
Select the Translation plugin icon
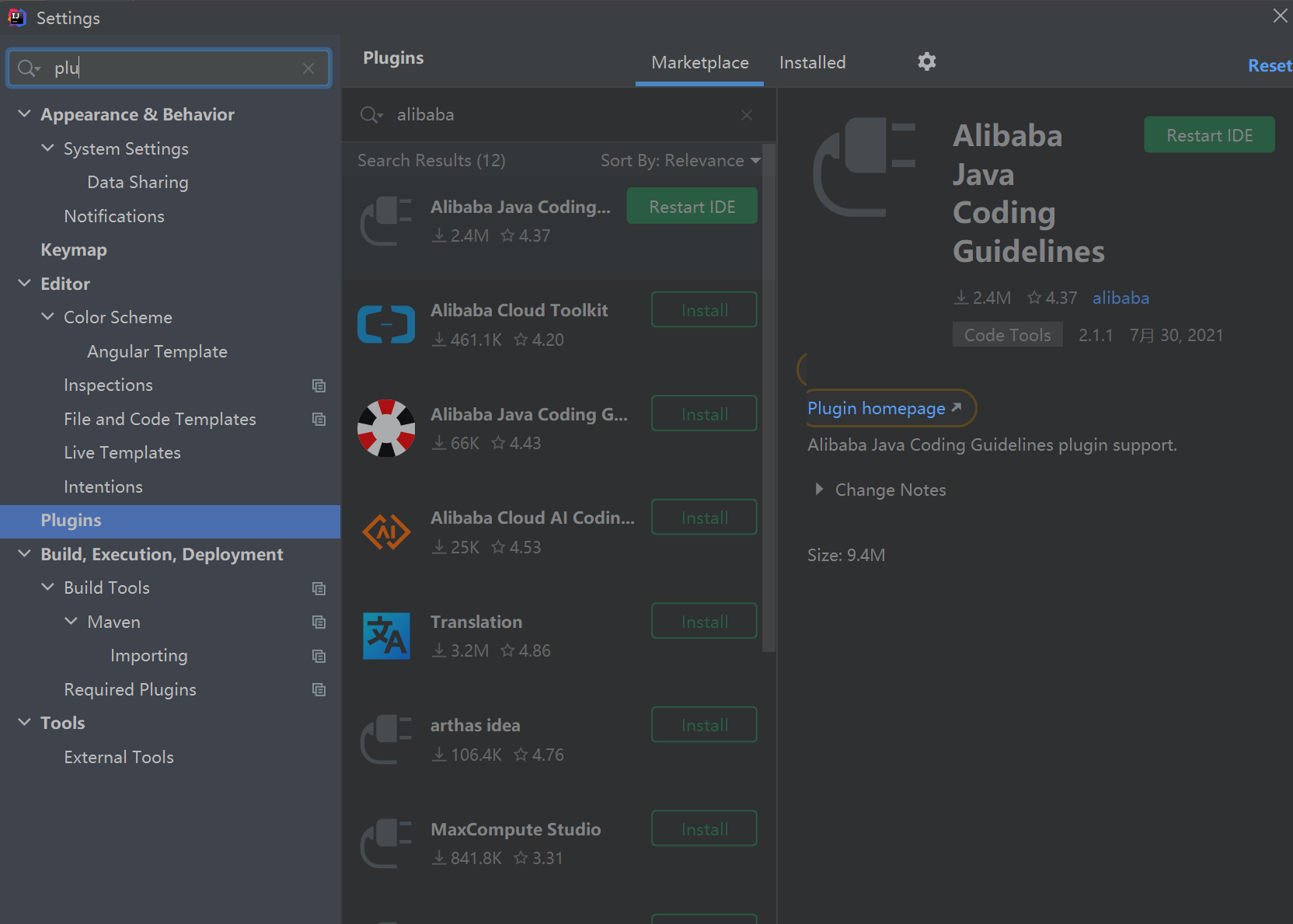click(386, 636)
